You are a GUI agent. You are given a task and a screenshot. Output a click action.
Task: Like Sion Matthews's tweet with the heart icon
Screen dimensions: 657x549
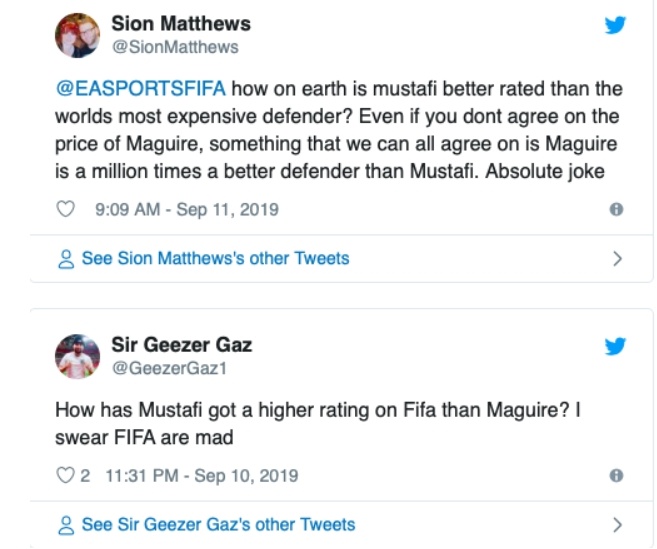66,210
